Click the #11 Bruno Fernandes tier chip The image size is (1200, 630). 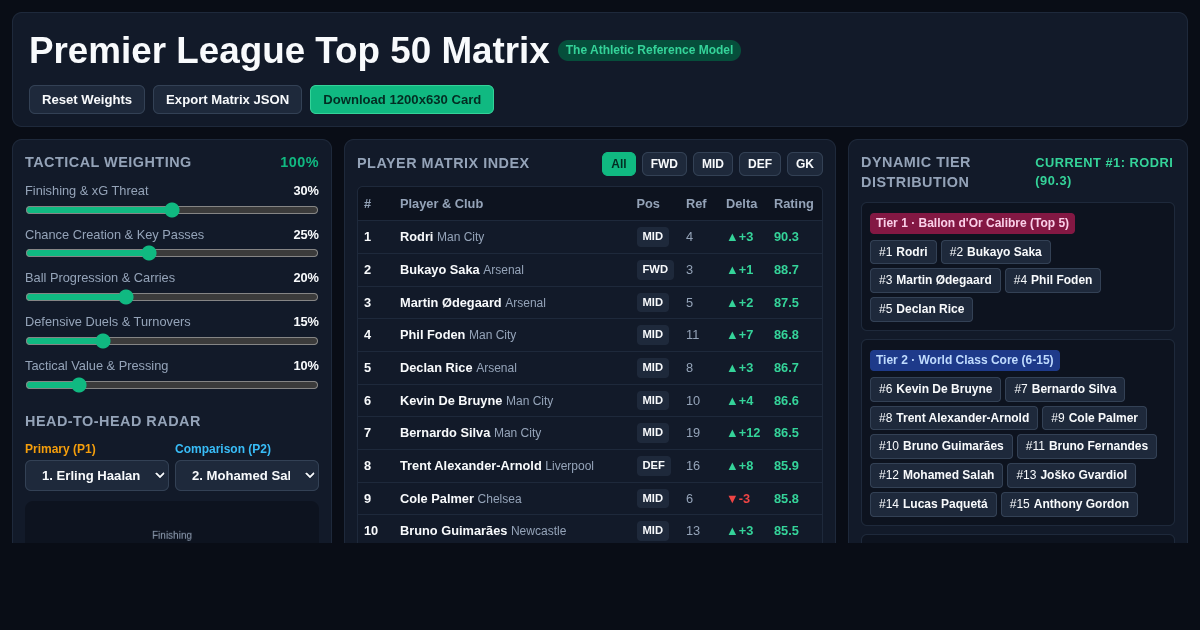tap(1087, 446)
